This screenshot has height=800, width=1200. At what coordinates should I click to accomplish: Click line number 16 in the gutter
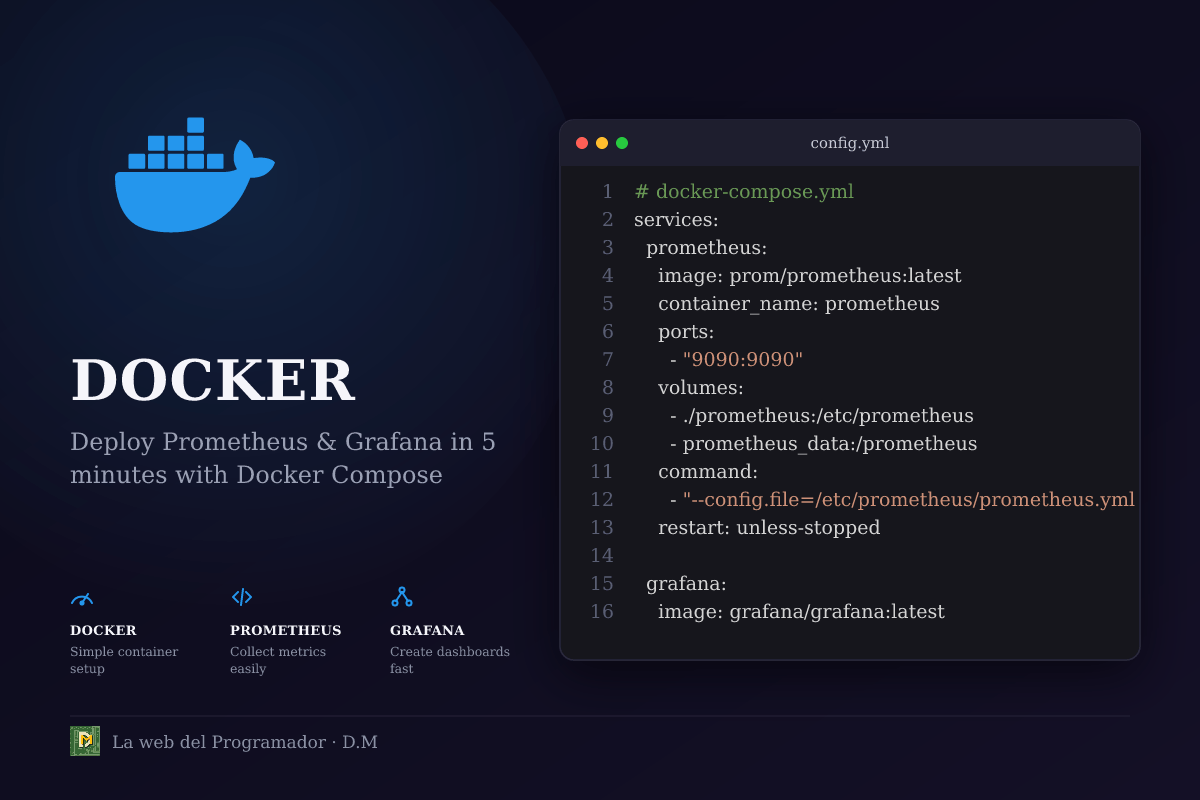(602, 612)
